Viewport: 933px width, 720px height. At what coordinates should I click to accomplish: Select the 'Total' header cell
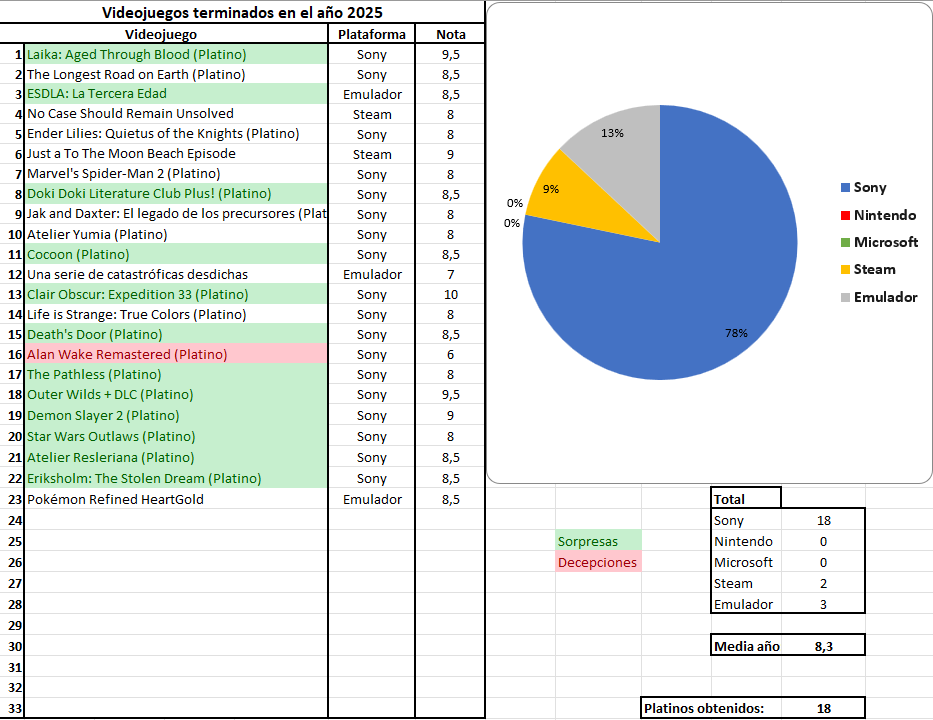746,499
